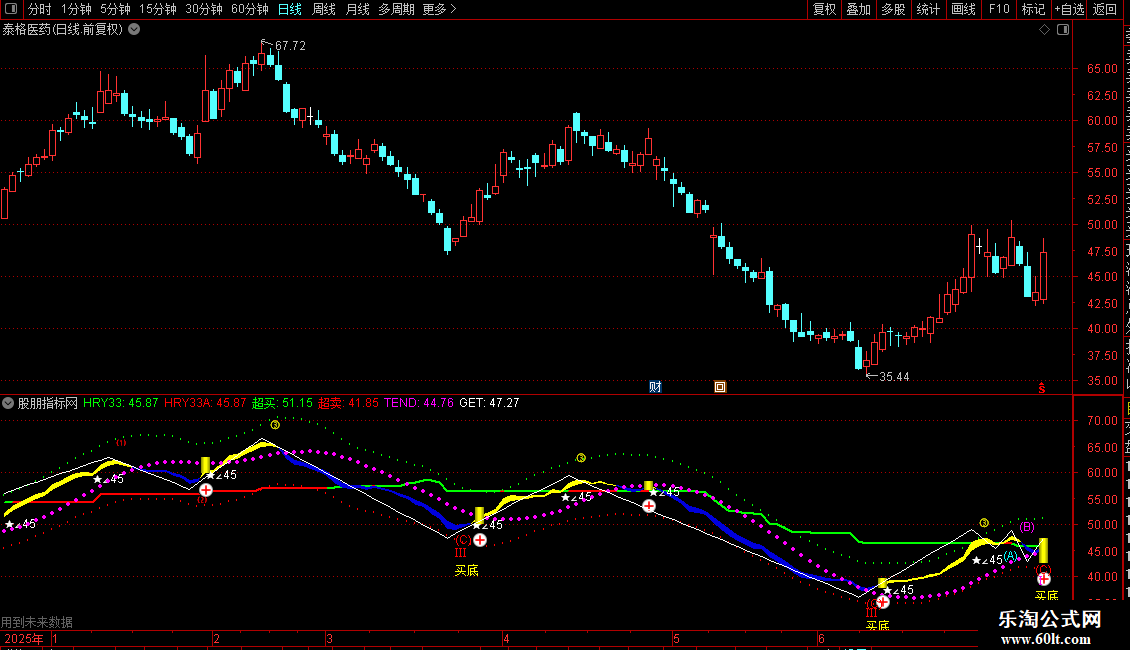Image resolution: width=1130 pixels, height=650 pixels.
Task: Click the HRY33A: 45.87 indicator value
Action: (205, 403)
